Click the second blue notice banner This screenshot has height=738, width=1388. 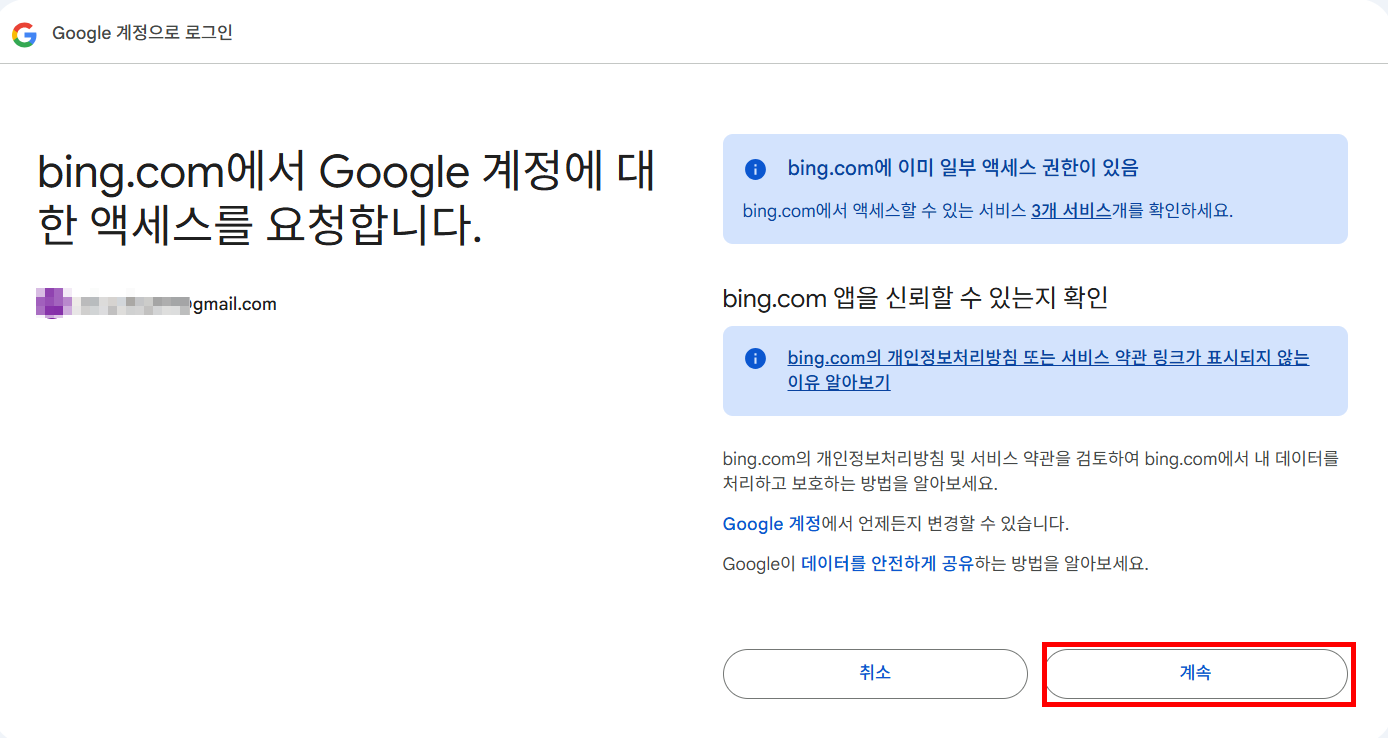click(1036, 370)
